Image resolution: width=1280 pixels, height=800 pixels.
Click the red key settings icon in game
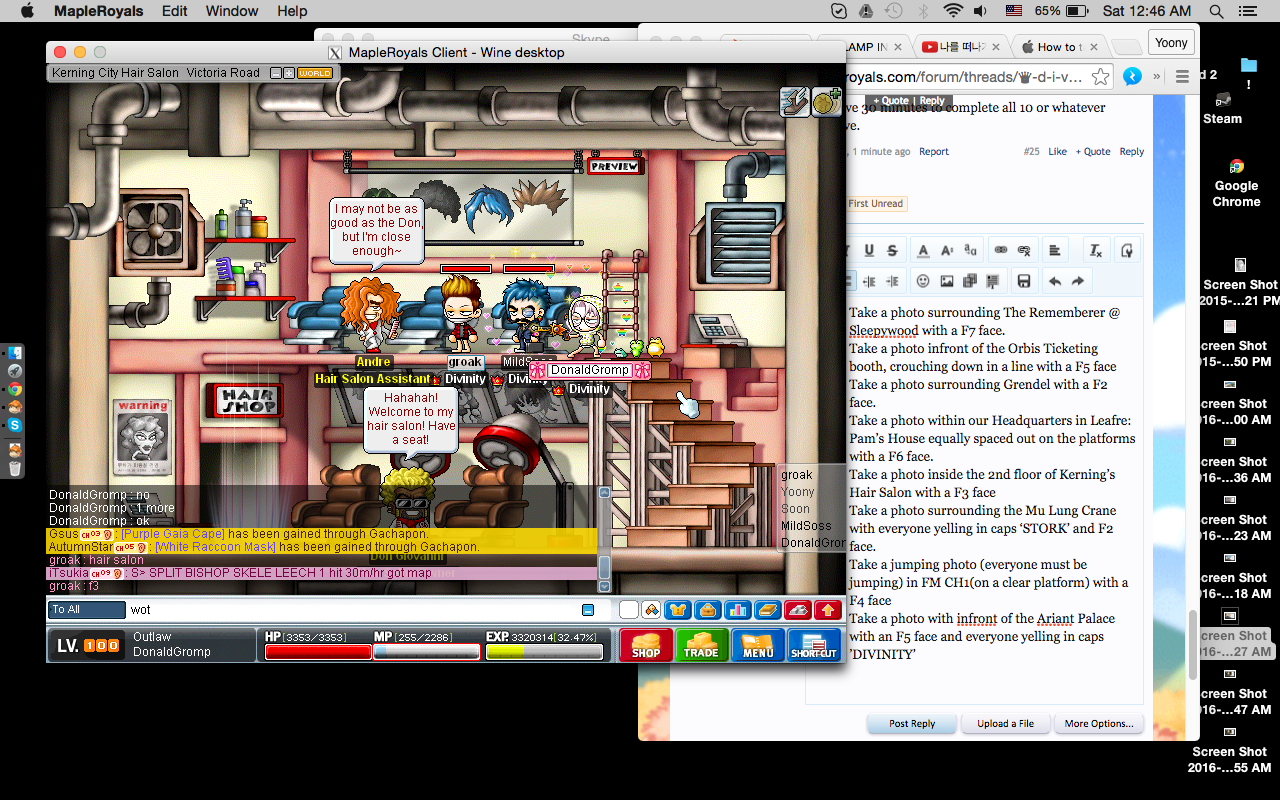797,610
